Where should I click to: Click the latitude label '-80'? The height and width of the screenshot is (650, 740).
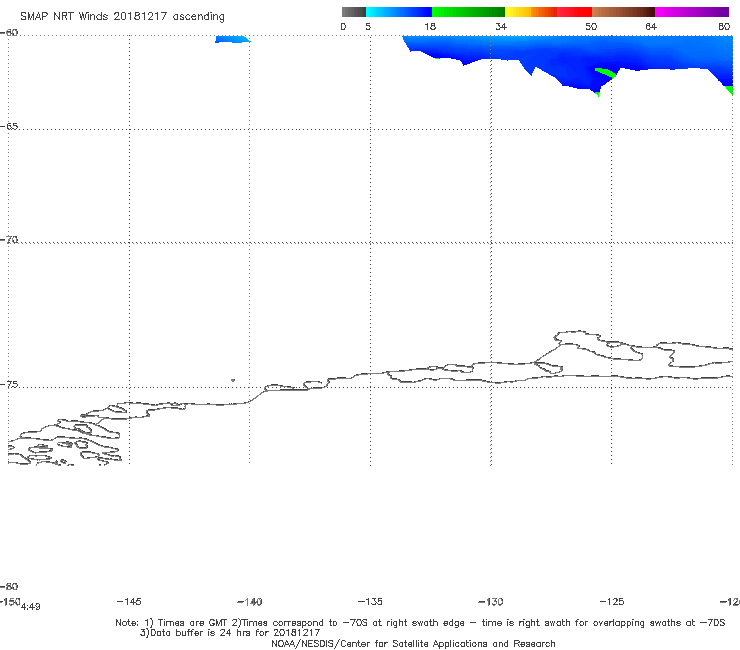[x=9, y=586]
